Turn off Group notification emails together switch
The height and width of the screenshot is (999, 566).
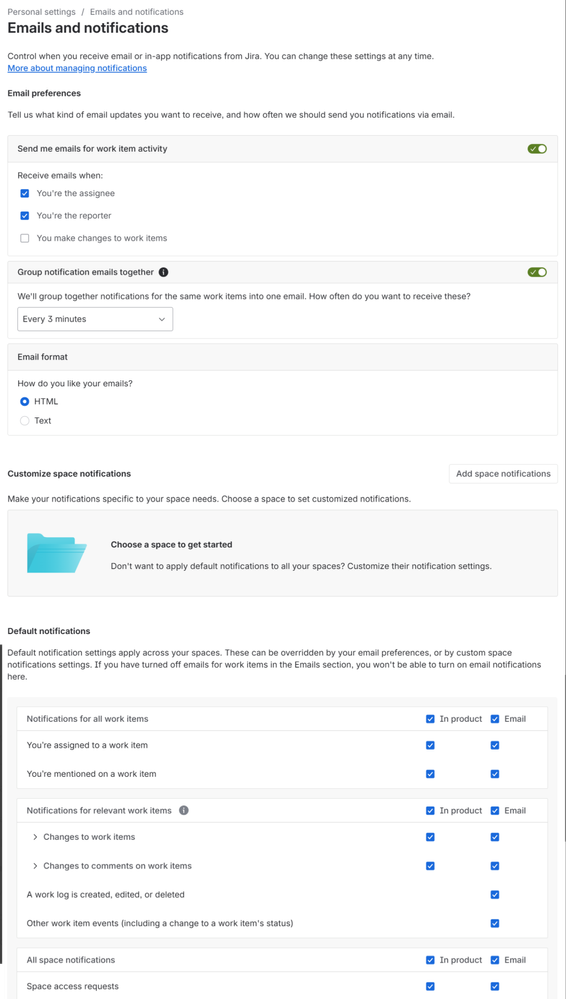click(x=537, y=272)
